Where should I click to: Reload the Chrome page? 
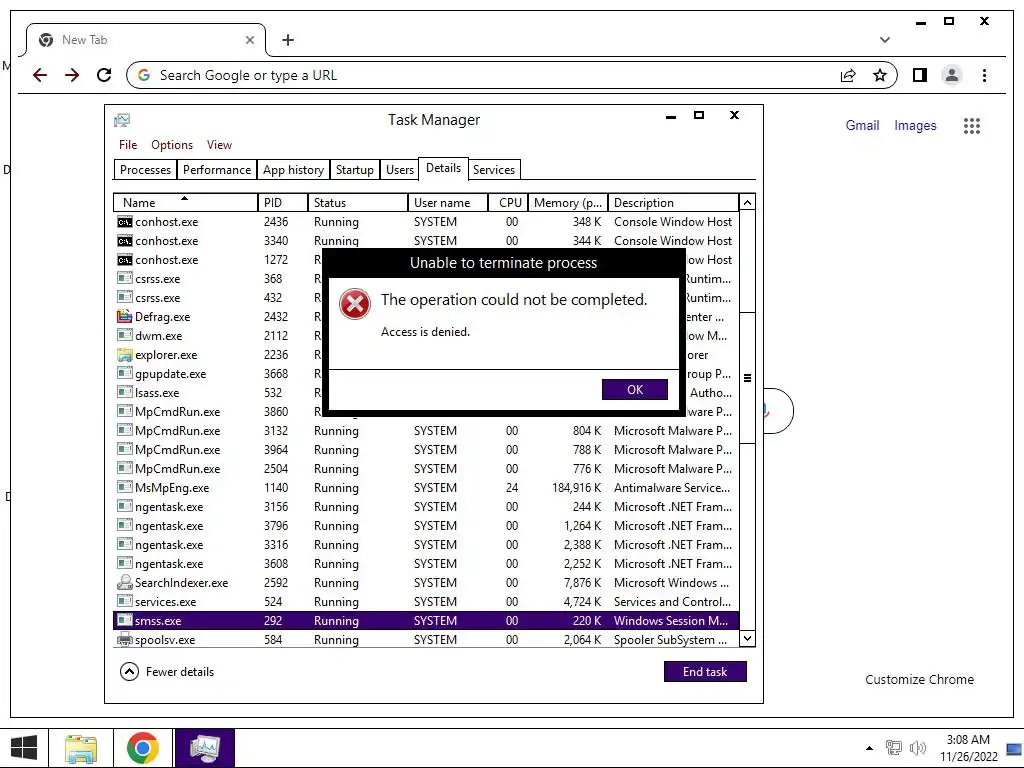pos(104,75)
